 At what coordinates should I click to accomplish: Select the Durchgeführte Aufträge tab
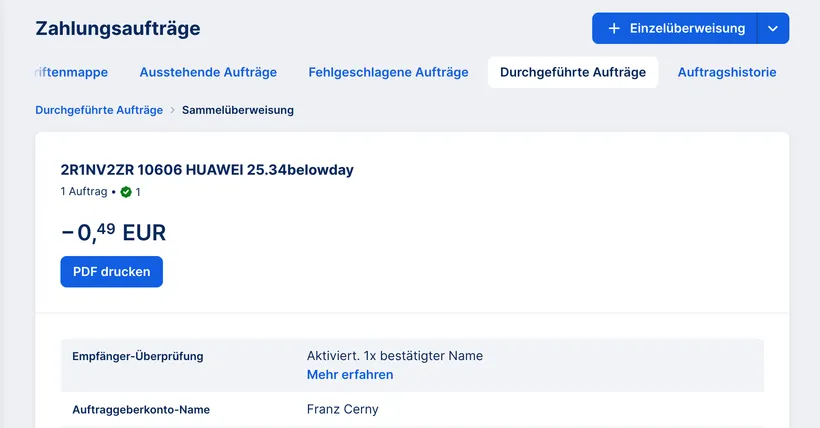coord(572,72)
